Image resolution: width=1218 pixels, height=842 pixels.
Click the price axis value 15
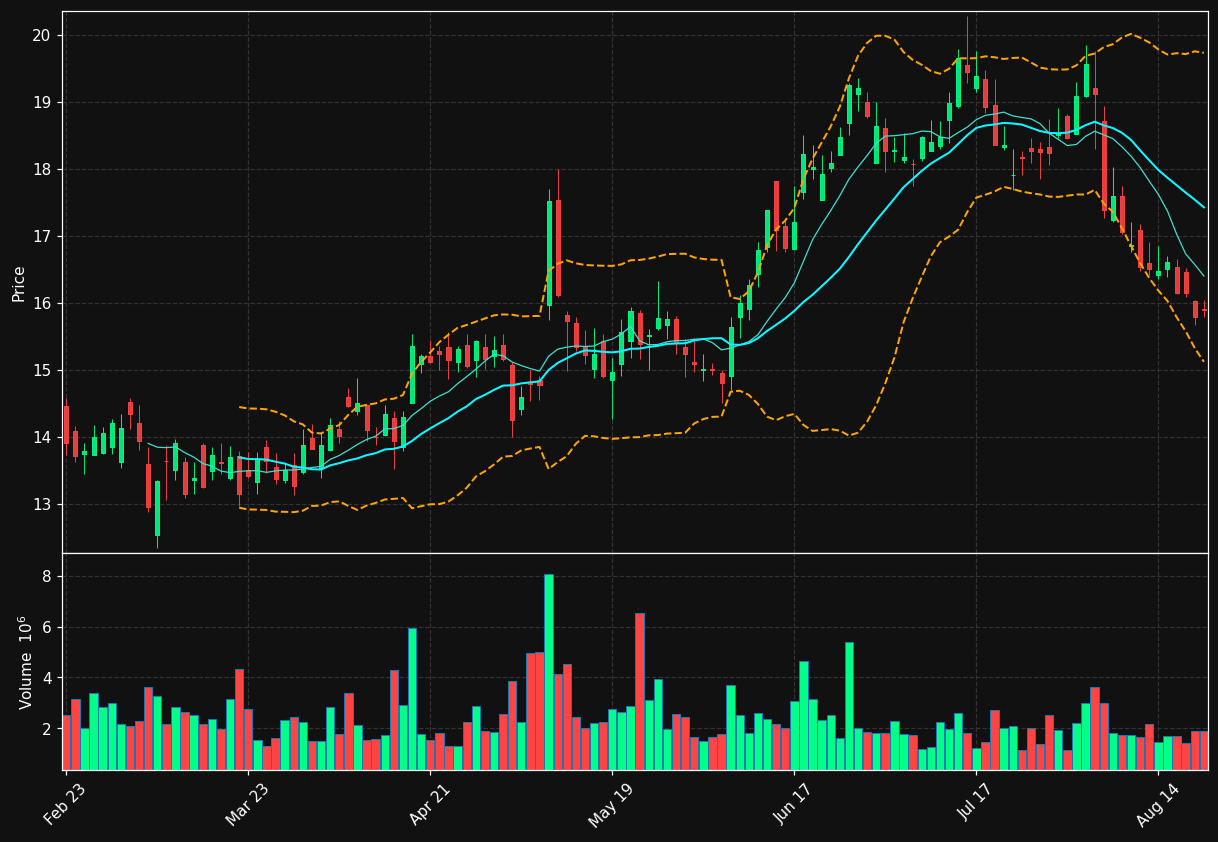pyautogui.click(x=41, y=370)
